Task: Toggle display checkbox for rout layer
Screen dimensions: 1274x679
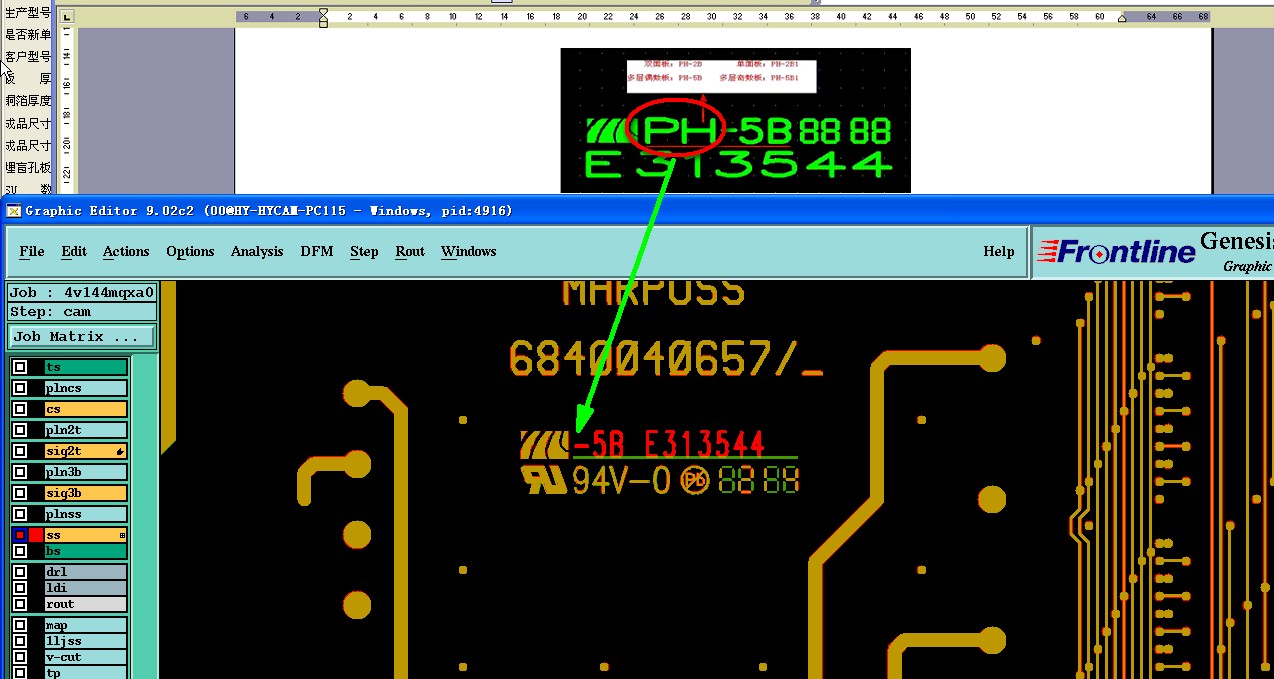Action: pyautogui.click(x=20, y=604)
